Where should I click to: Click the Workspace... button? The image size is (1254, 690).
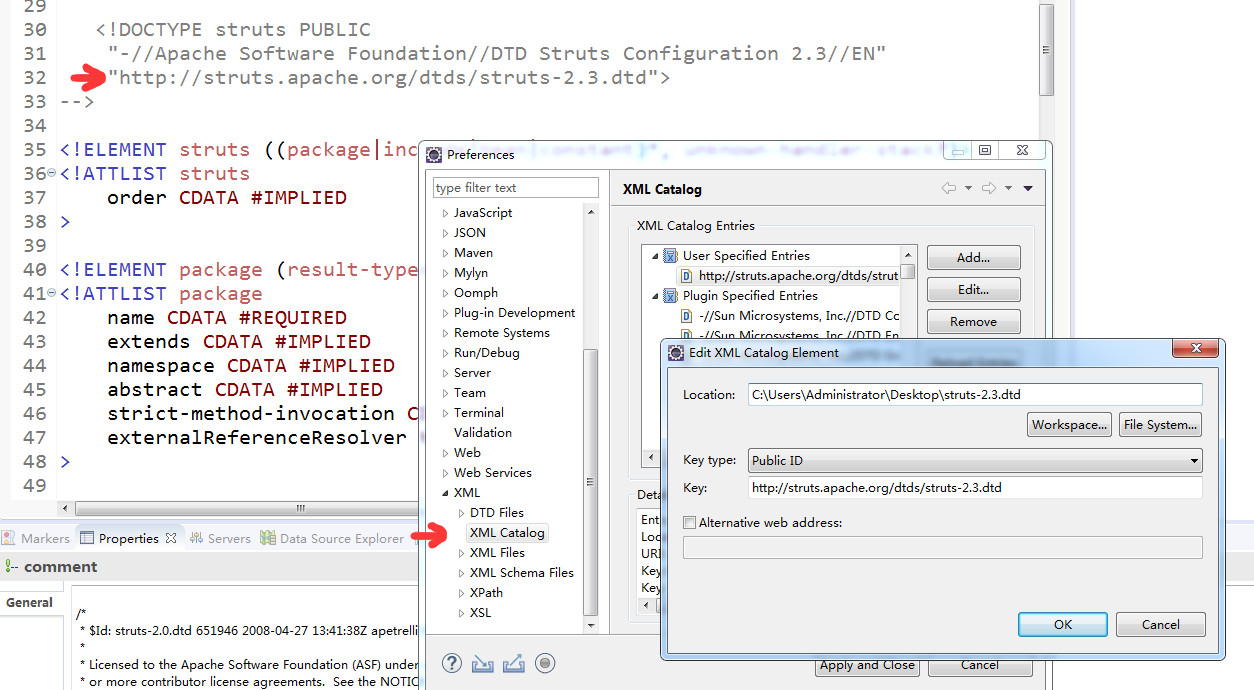[1070, 425]
